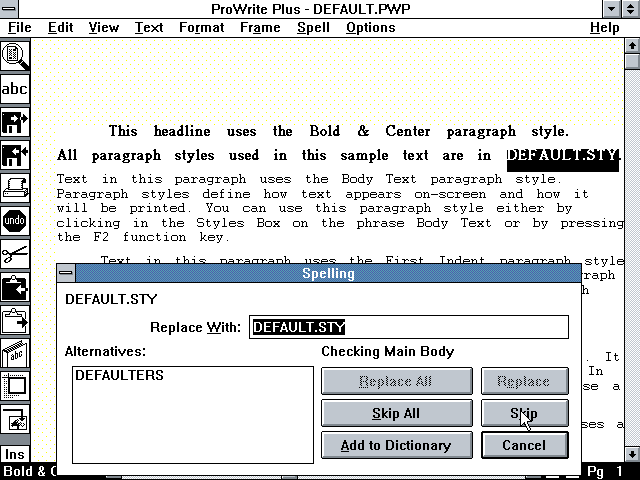The image size is (640, 480).
Task: Click the undo stop-sign icon
Action: pyautogui.click(x=15, y=221)
